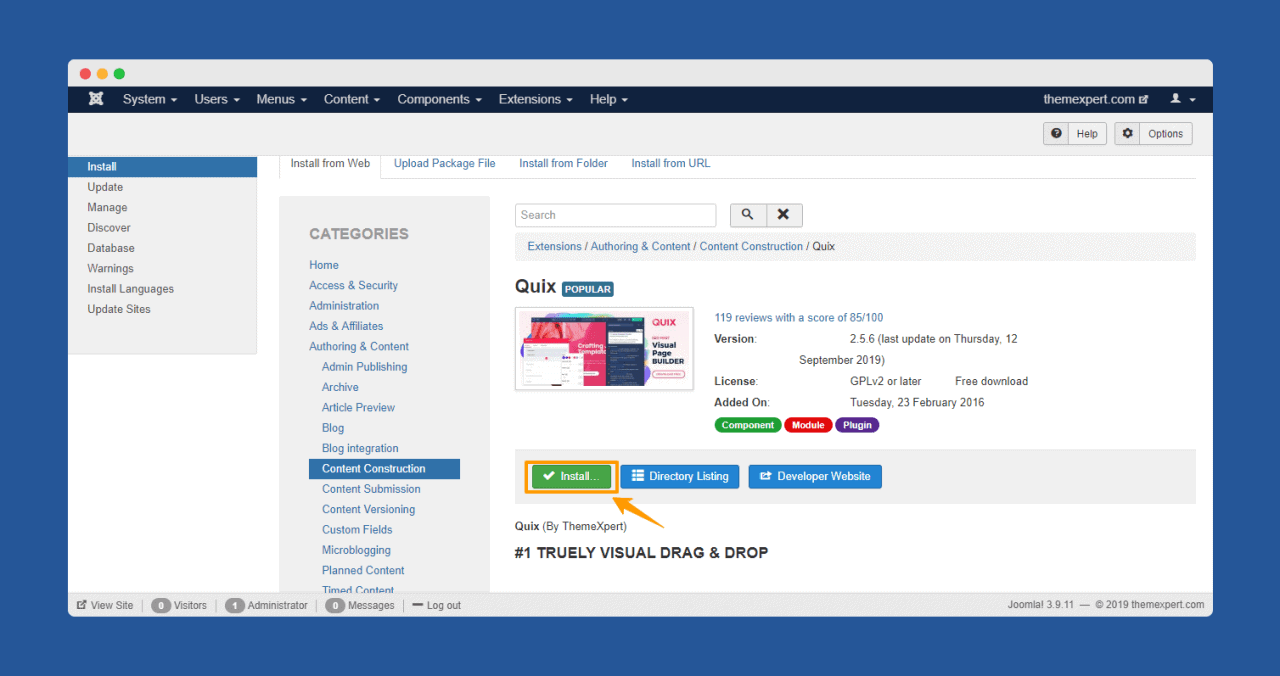Open the Microblogging subcategory
The height and width of the screenshot is (676, 1280).
tap(356, 550)
